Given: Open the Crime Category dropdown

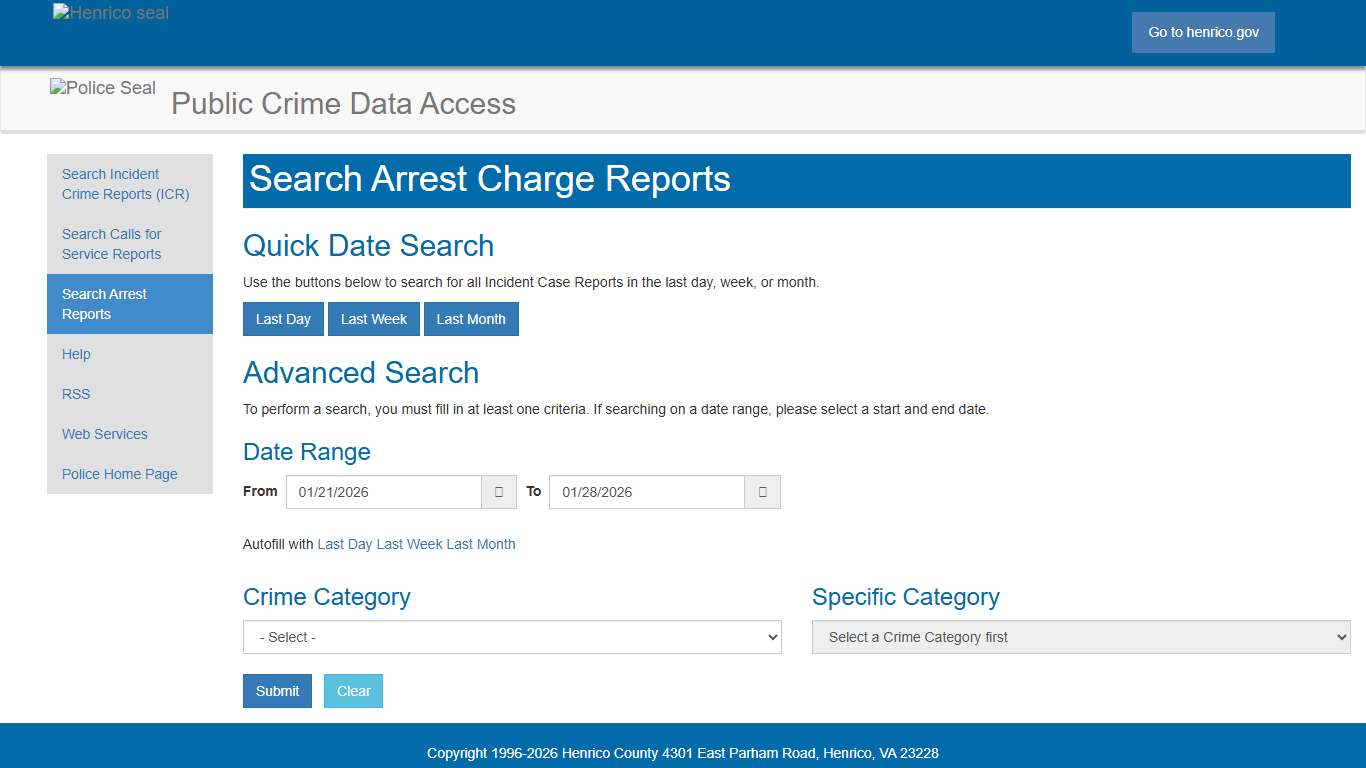Looking at the screenshot, I should point(512,637).
